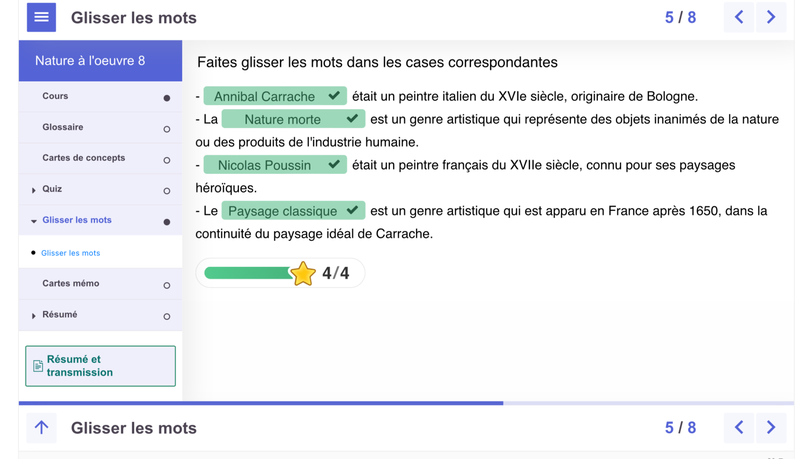800x459 pixels.
Task: Click the Annibal Carrache word box
Action: 275,96
